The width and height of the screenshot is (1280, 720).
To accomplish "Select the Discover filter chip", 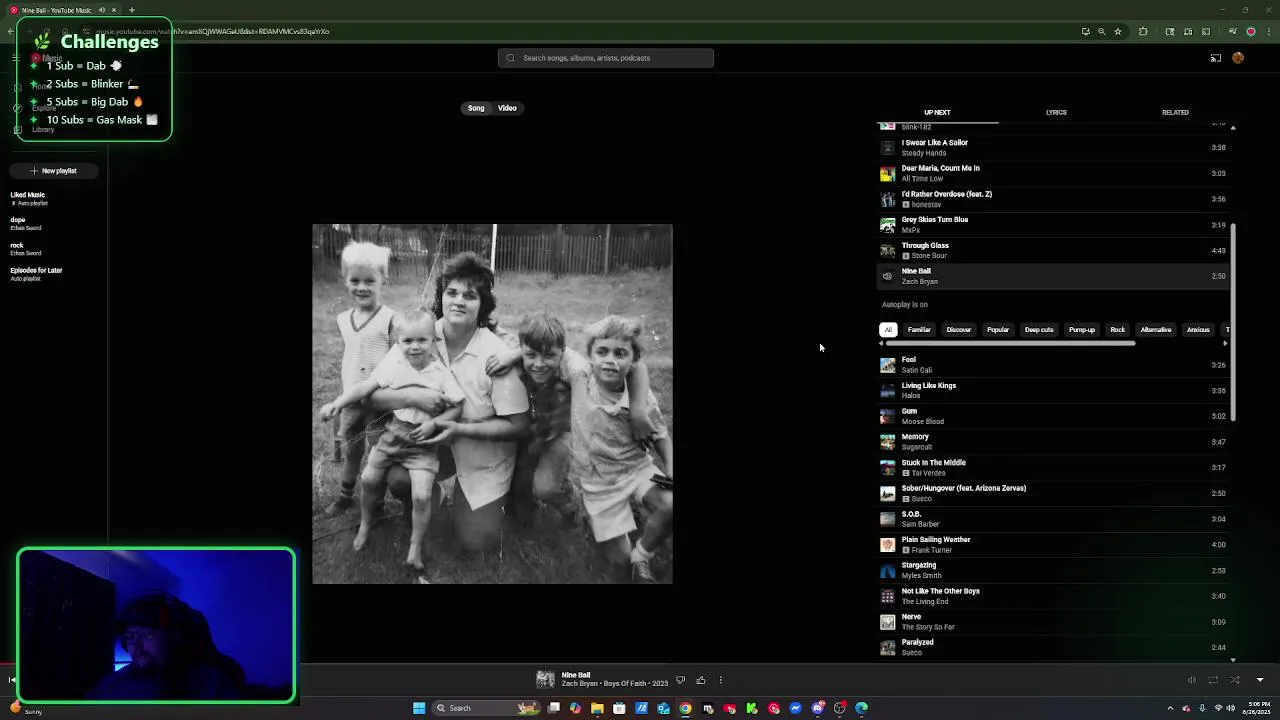I will click(958, 330).
